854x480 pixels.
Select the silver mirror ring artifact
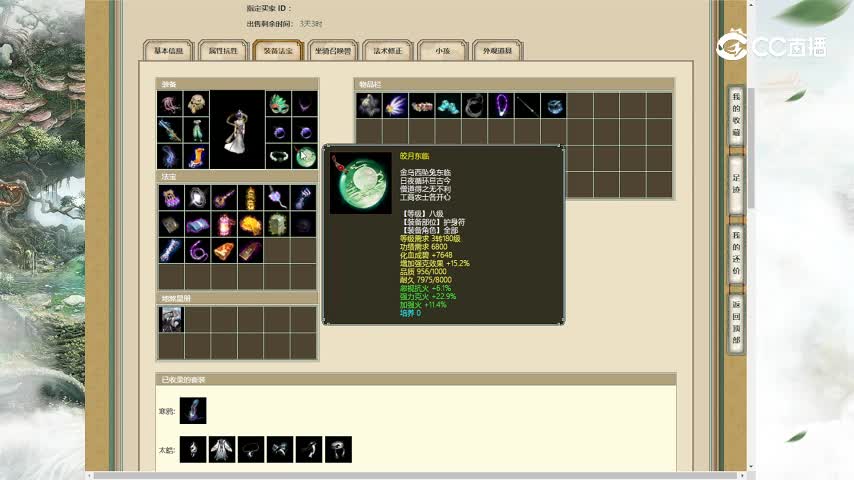[x=197, y=198]
